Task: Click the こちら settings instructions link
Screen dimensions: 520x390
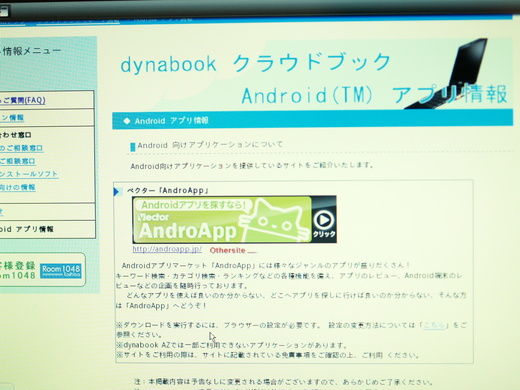Action: [434, 325]
